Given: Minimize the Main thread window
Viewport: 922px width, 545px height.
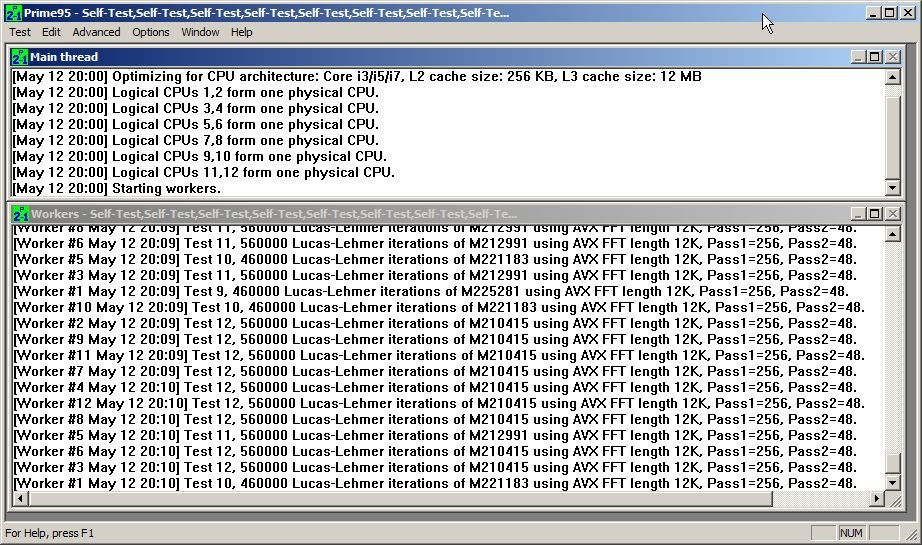Looking at the screenshot, I should (x=858, y=57).
